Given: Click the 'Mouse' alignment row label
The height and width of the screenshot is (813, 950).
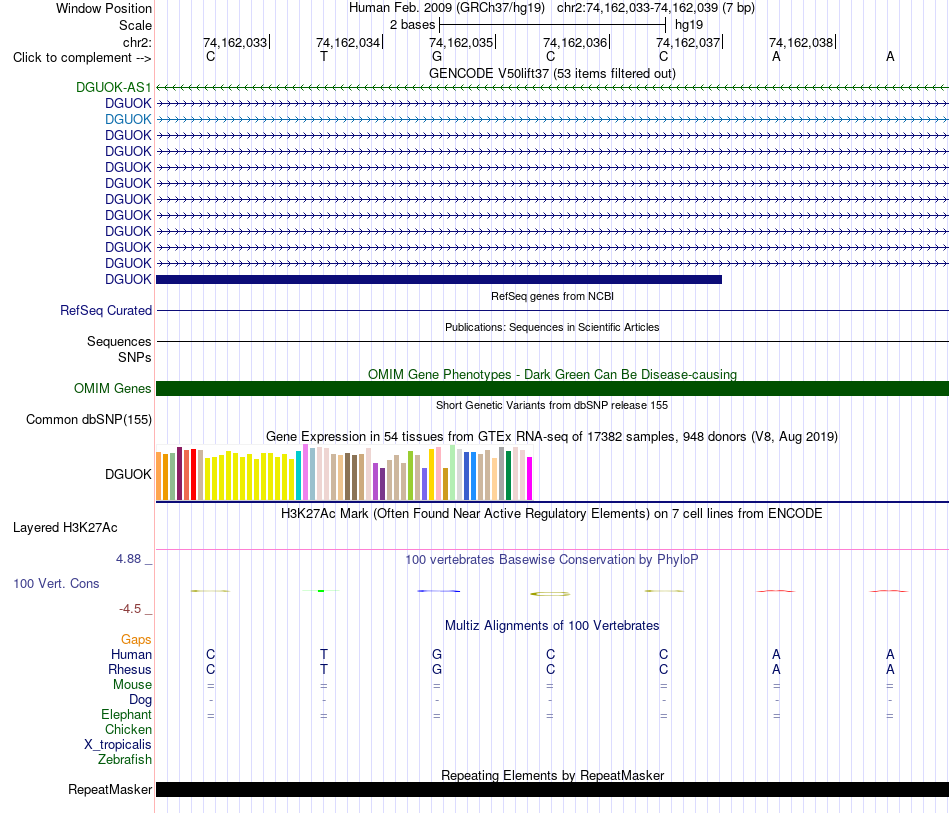Looking at the screenshot, I should [x=132, y=685].
